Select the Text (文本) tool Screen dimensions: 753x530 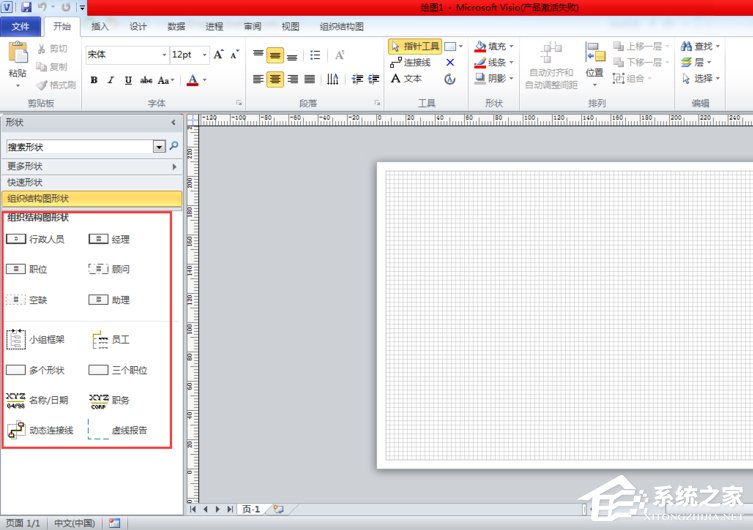coord(406,78)
